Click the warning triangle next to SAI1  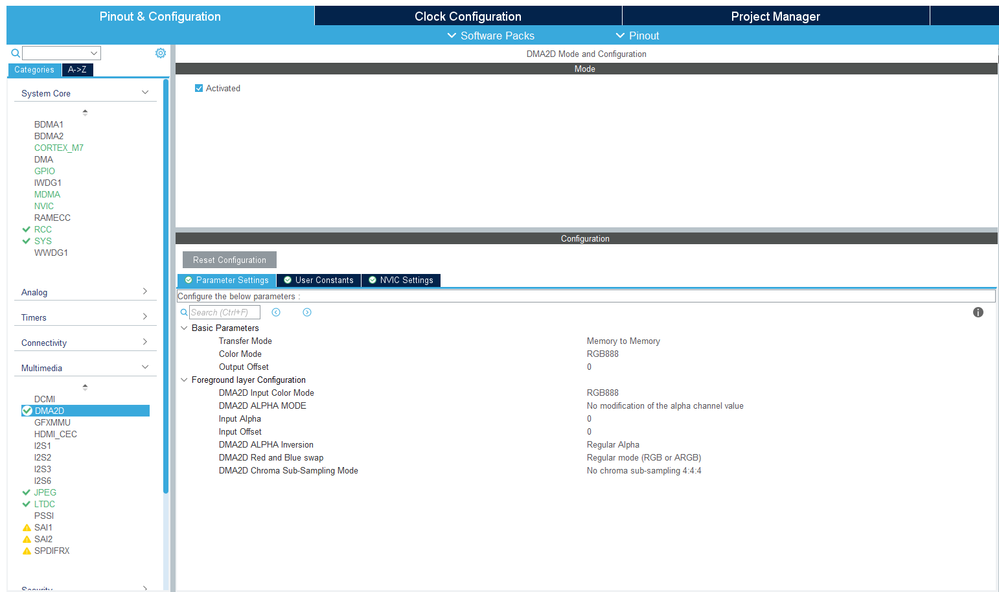[x=26, y=528]
